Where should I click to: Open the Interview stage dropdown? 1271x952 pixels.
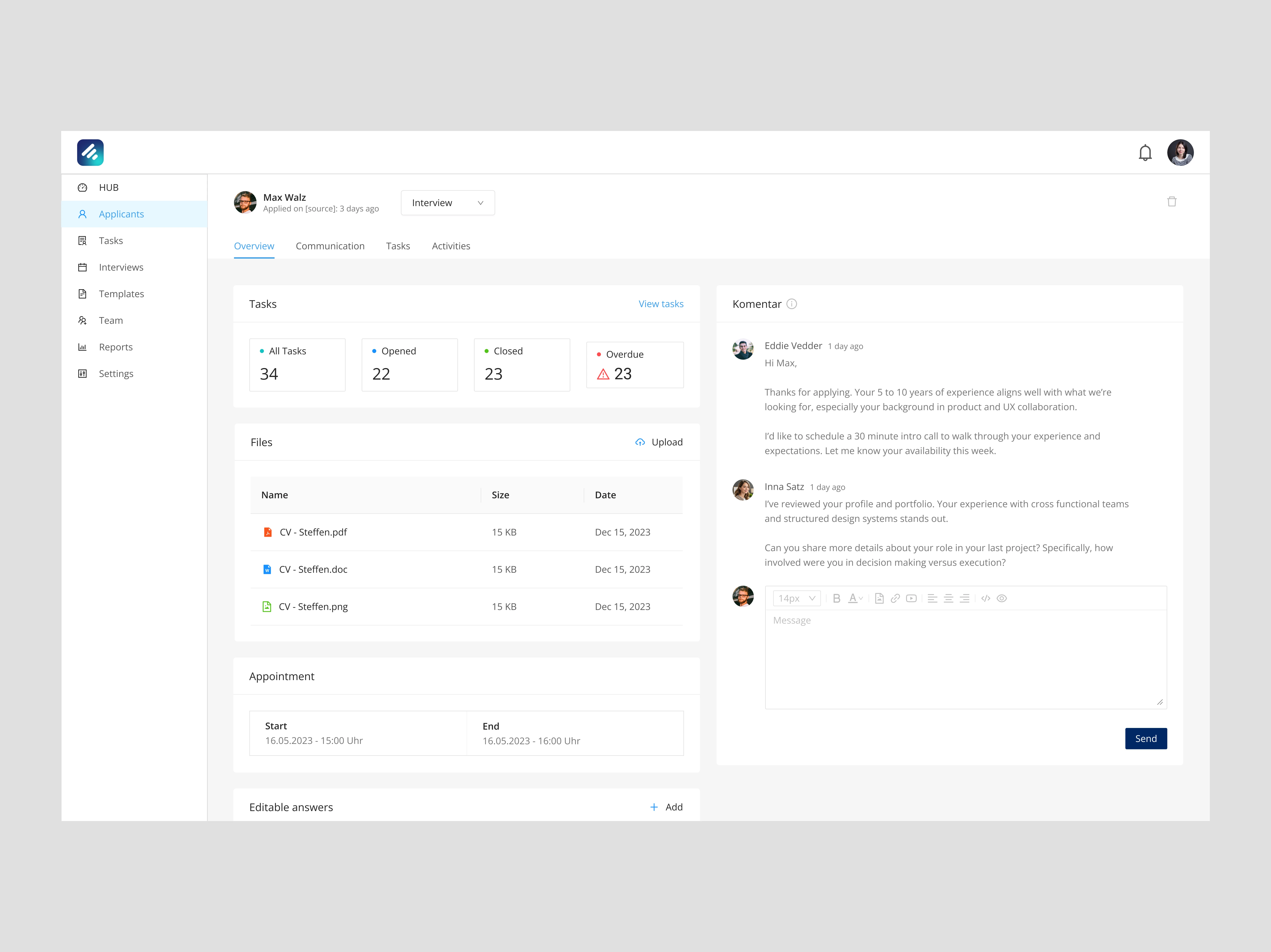(x=448, y=202)
